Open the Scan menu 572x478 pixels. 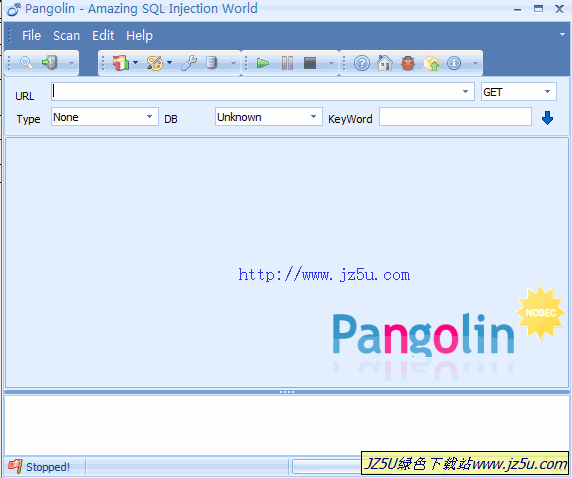coord(66,36)
